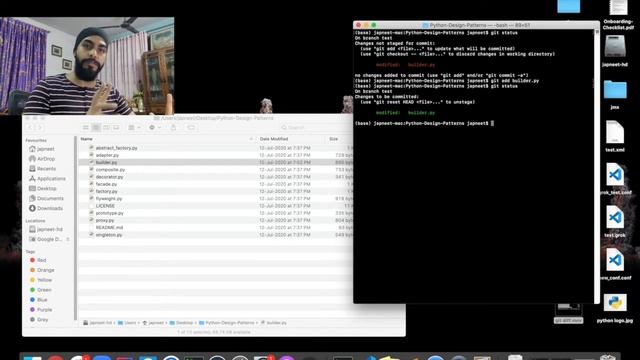Toggle the Name column sort direction arrow

coord(251,139)
